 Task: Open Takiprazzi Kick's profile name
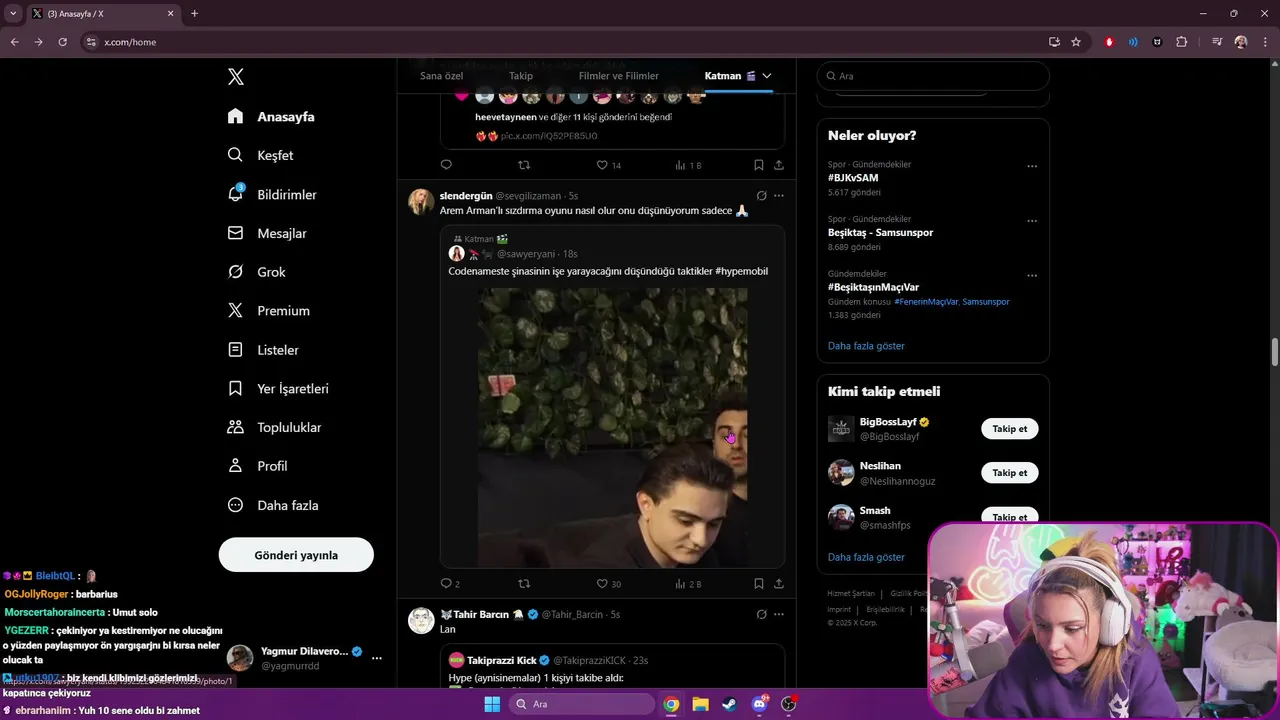502,660
